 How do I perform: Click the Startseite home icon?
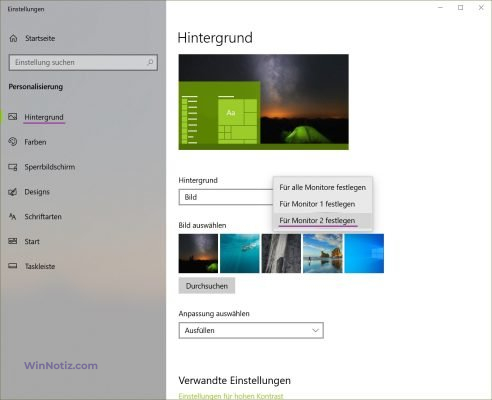point(13,38)
